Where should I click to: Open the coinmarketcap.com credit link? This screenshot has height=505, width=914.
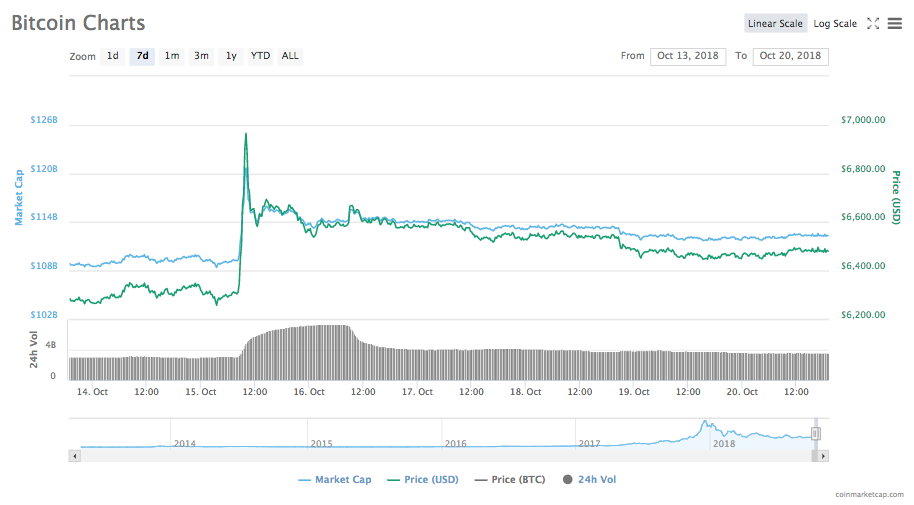pyautogui.click(x=869, y=495)
